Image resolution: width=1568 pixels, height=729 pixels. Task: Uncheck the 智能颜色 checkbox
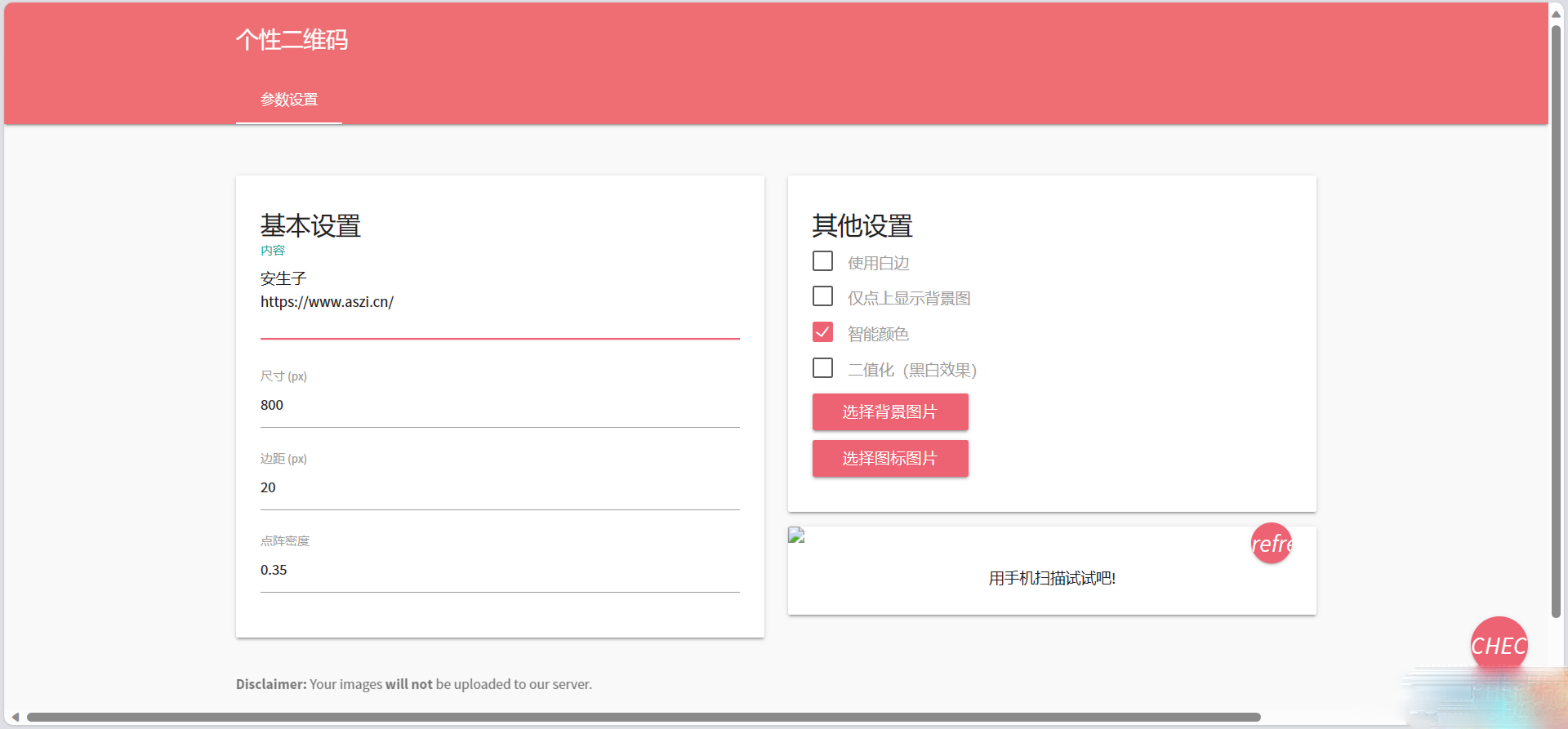pyautogui.click(x=822, y=332)
